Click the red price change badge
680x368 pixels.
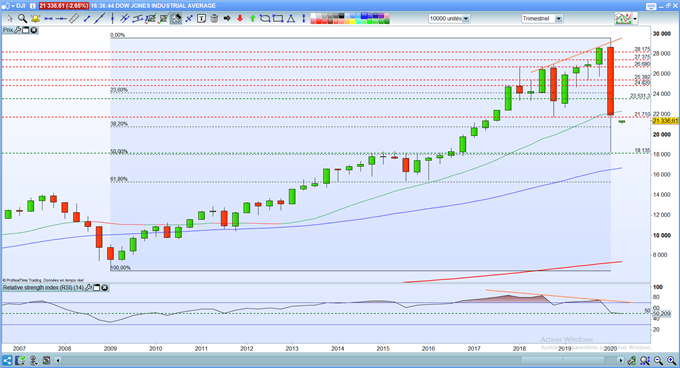pyautogui.click(x=64, y=6)
